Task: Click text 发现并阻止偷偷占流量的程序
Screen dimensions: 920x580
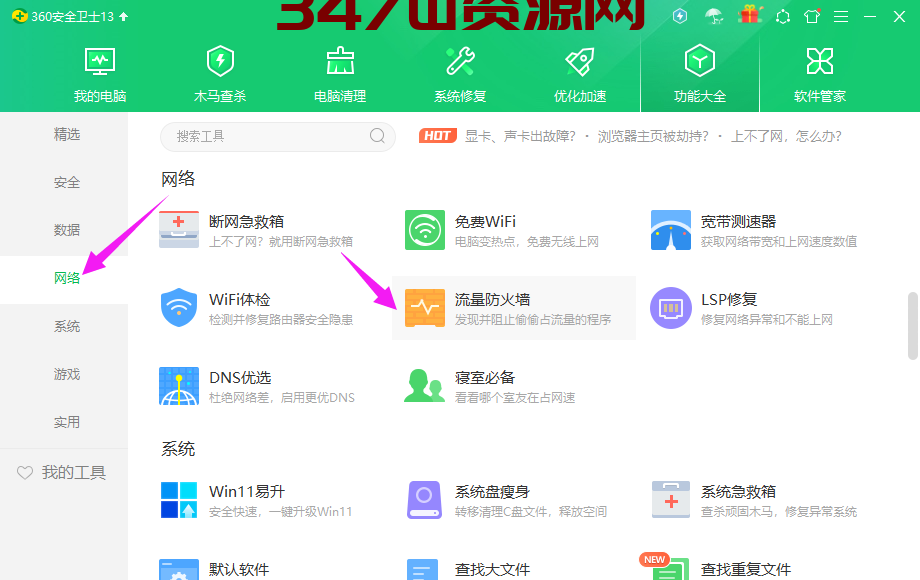Action: 533,320
